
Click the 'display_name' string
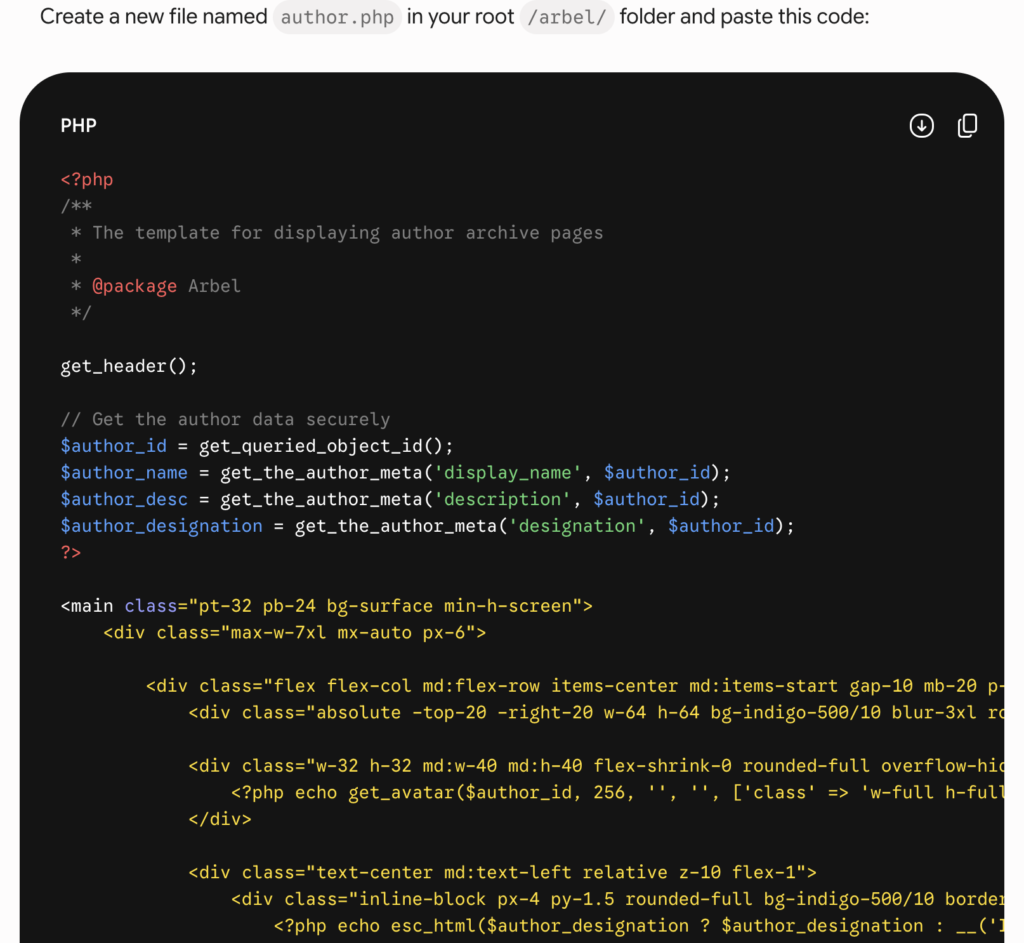click(x=507, y=473)
